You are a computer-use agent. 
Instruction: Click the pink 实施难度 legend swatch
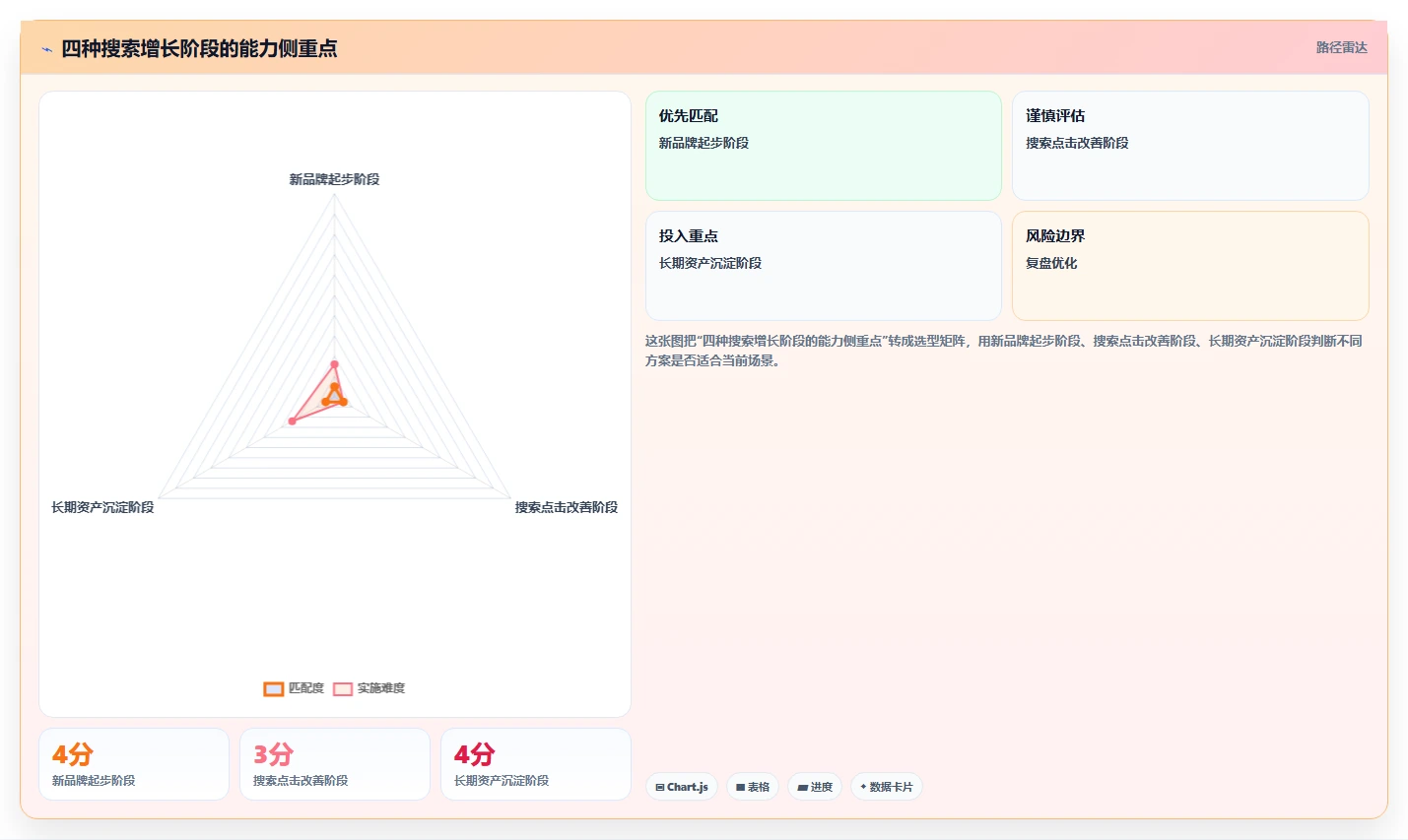pyautogui.click(x=343, y=689)
